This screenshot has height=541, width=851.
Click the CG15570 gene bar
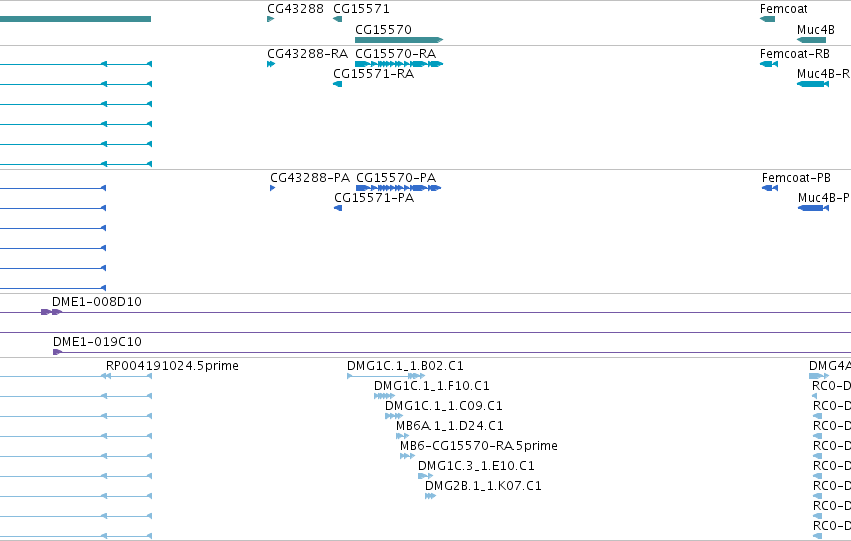pyautogui.click(x=399, y=40)
